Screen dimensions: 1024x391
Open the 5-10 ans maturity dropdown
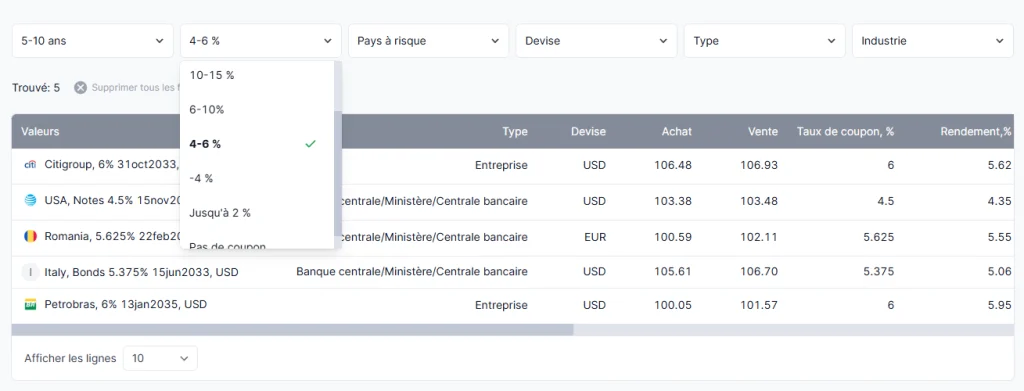tap(93, 40)
